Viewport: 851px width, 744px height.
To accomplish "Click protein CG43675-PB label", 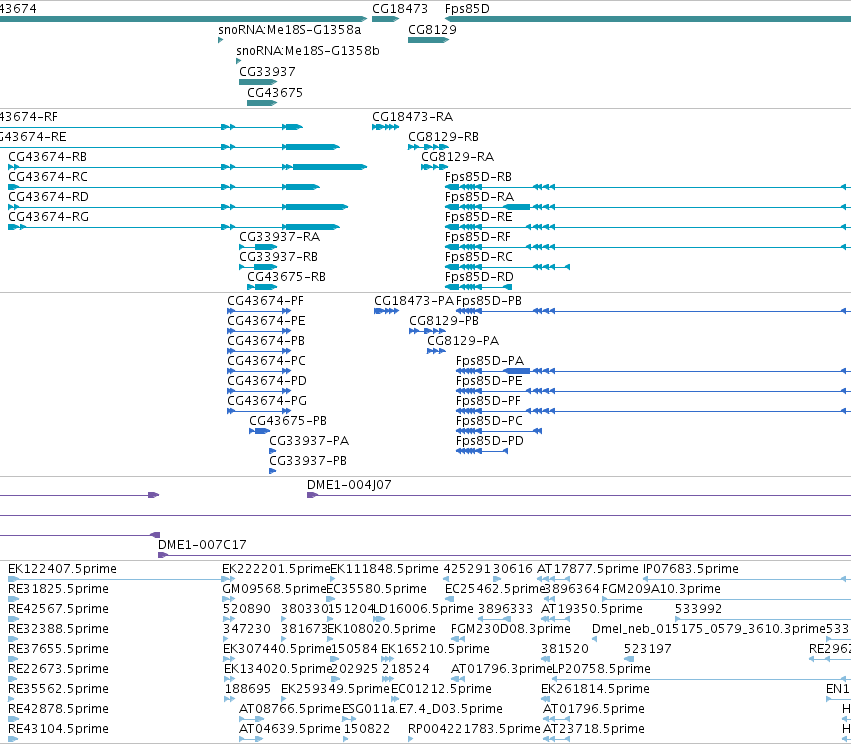I will click(x=288, y=422).
